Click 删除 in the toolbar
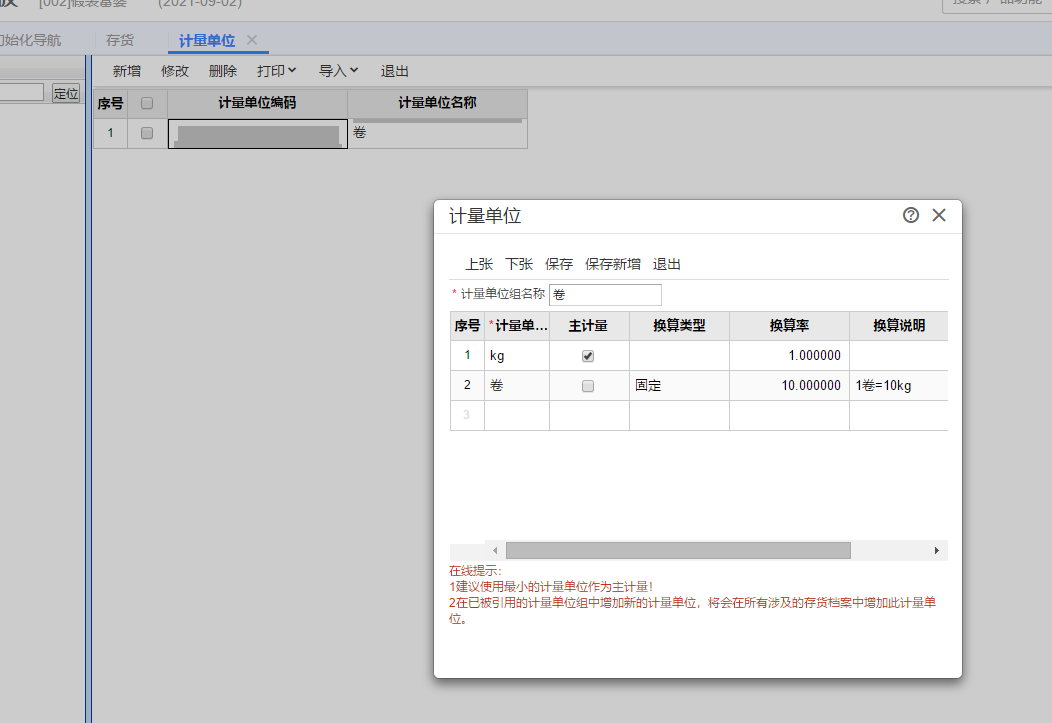This screenshot has width=1052, height=723. point(223,71)
